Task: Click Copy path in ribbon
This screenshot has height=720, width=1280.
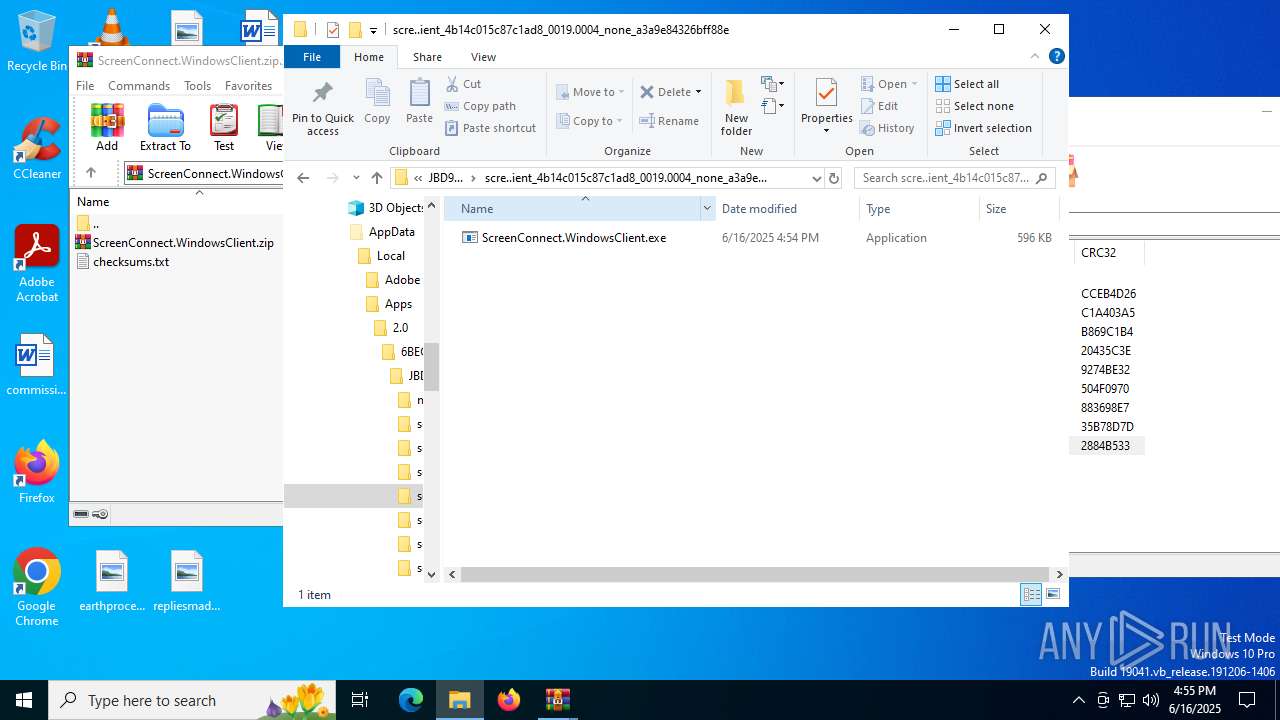Action: (x=480, y=106)
